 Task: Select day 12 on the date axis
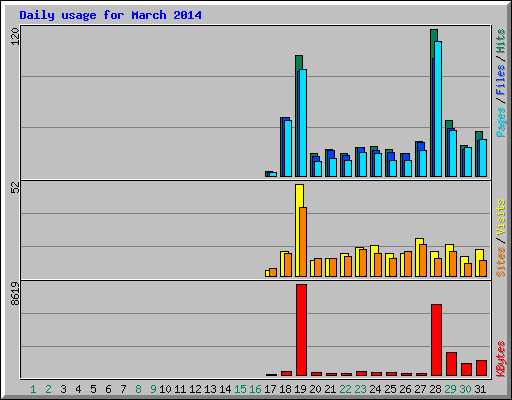point(195,389)
